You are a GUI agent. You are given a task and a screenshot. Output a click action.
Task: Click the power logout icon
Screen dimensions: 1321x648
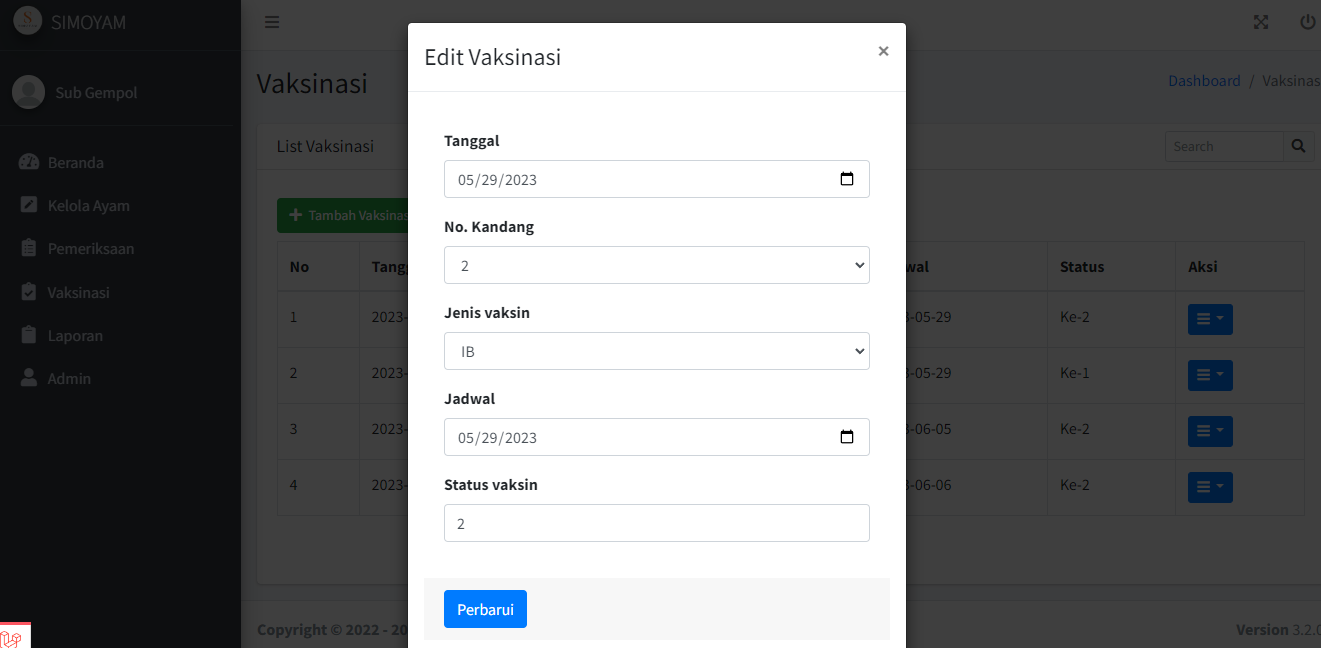(1306, 21)
